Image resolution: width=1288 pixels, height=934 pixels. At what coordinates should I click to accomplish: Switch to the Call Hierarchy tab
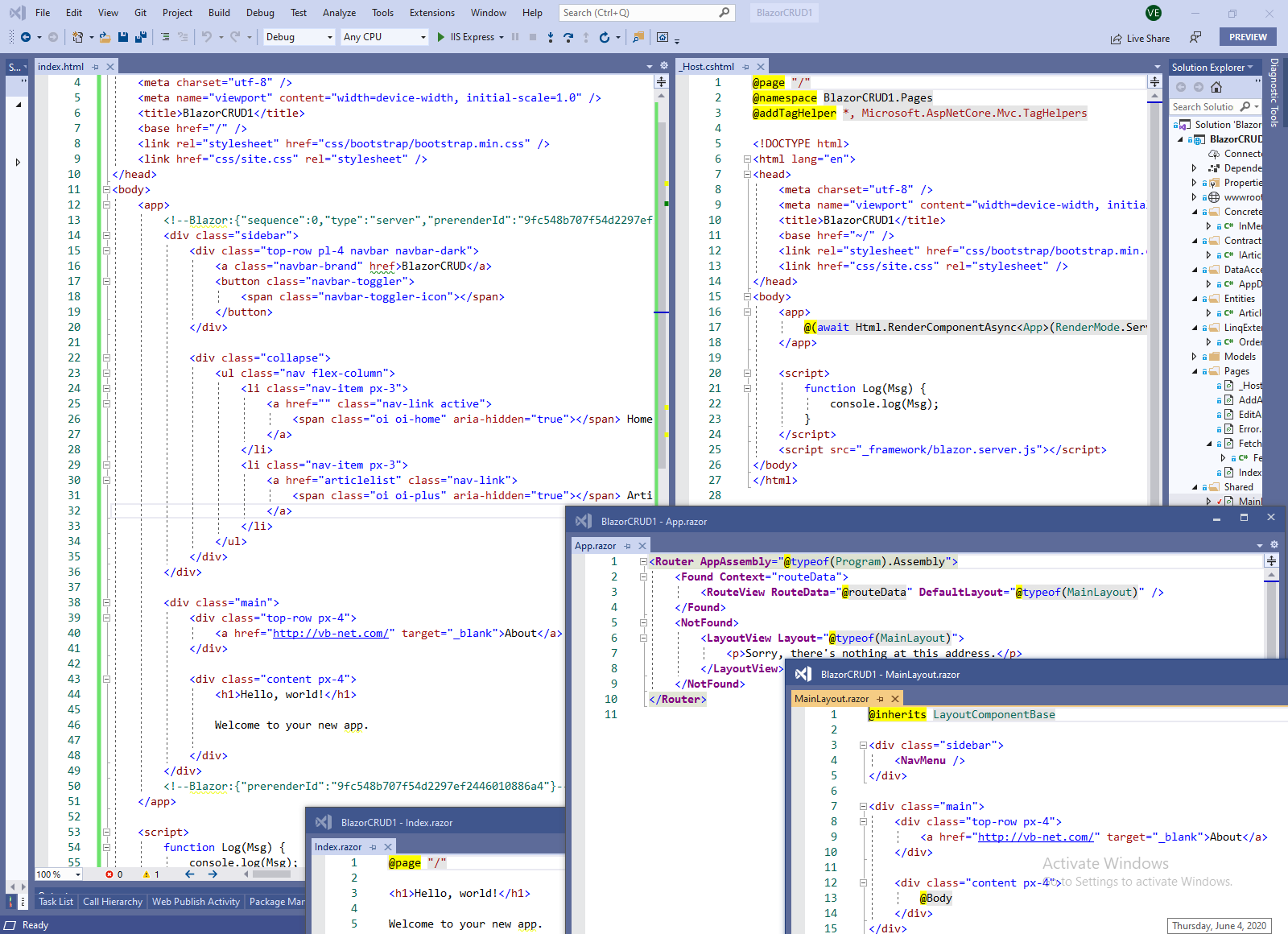[x=113, y=902]
